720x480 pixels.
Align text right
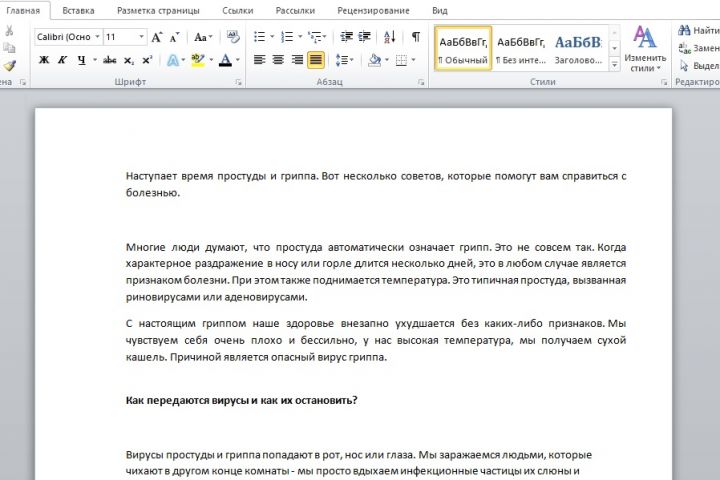[297, 60]
